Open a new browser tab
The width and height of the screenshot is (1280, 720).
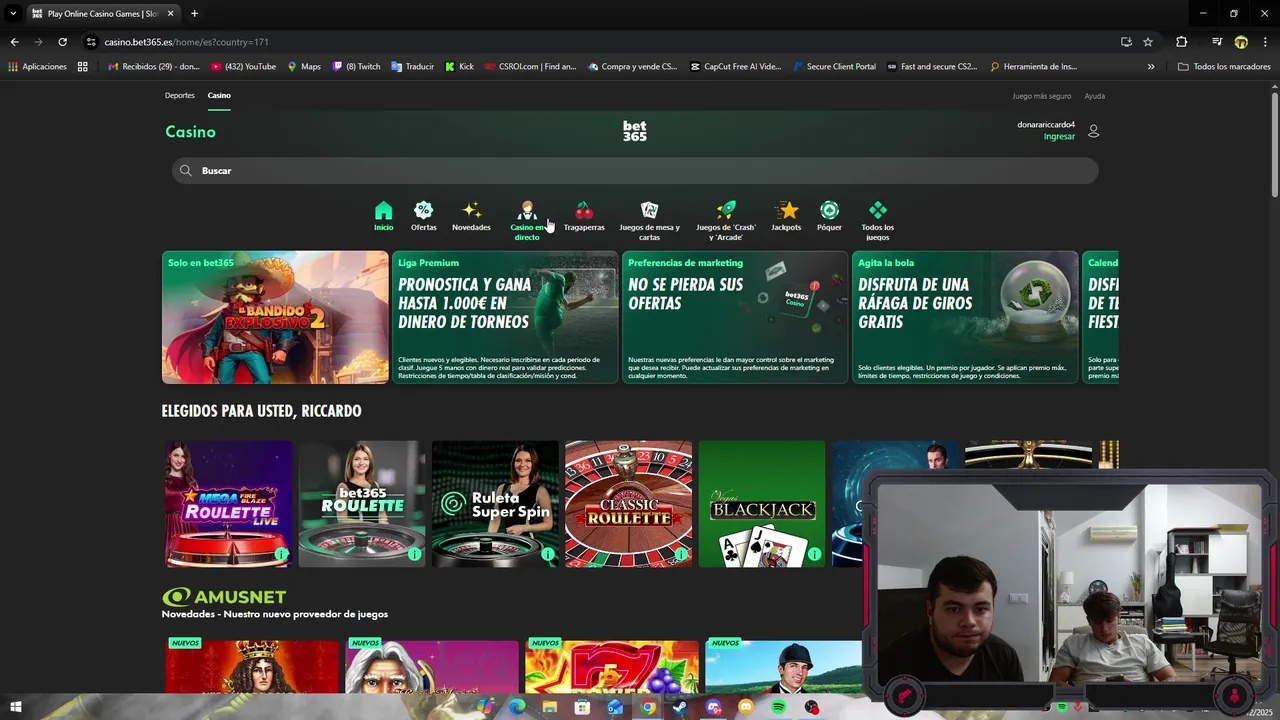click(194, 14)
